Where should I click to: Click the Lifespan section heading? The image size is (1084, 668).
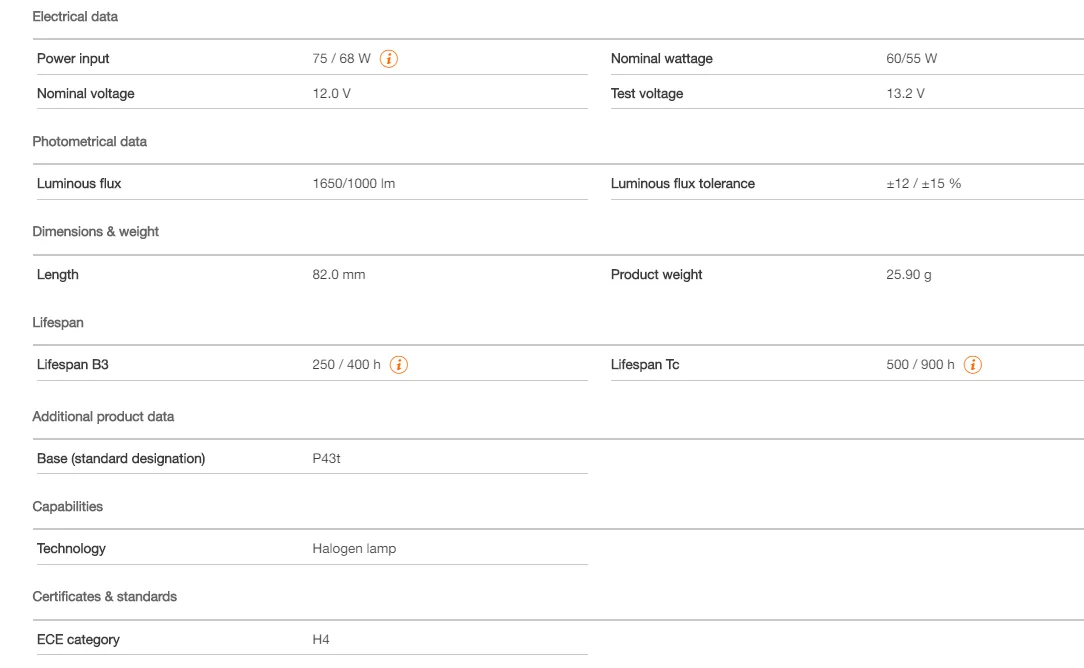tap(56, 323)
